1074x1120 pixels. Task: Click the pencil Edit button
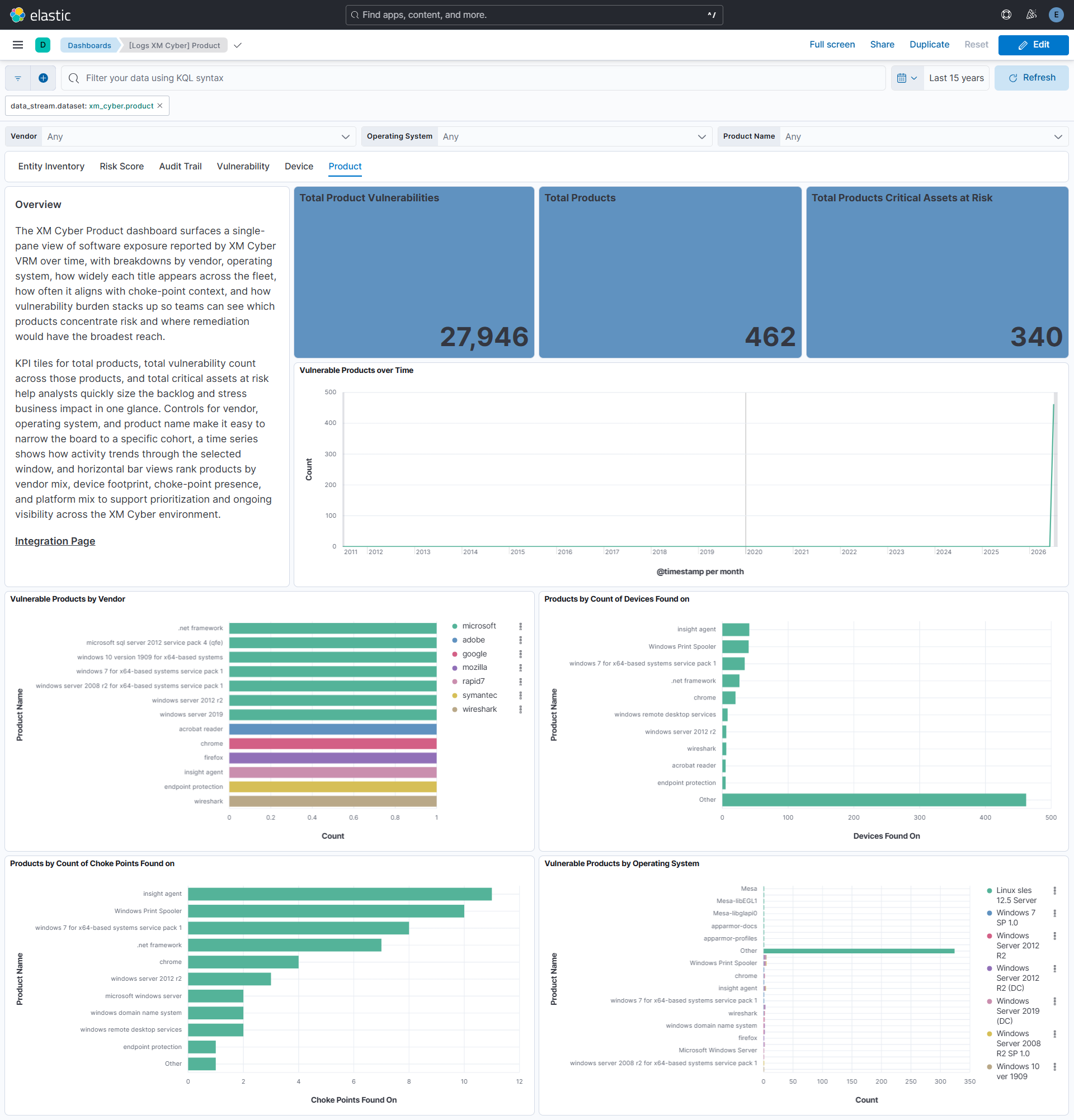tap(1033, 45)
